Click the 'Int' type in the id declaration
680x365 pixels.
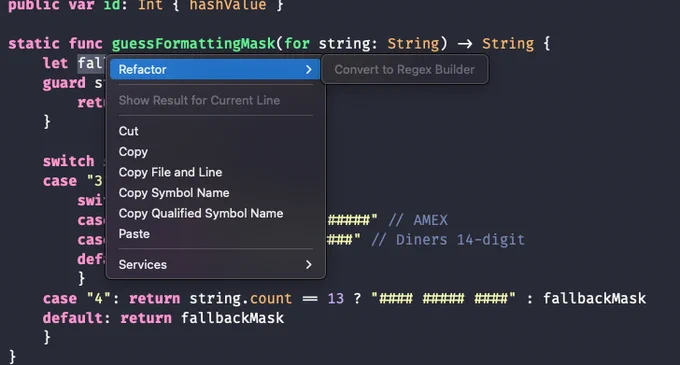(150, 5)
